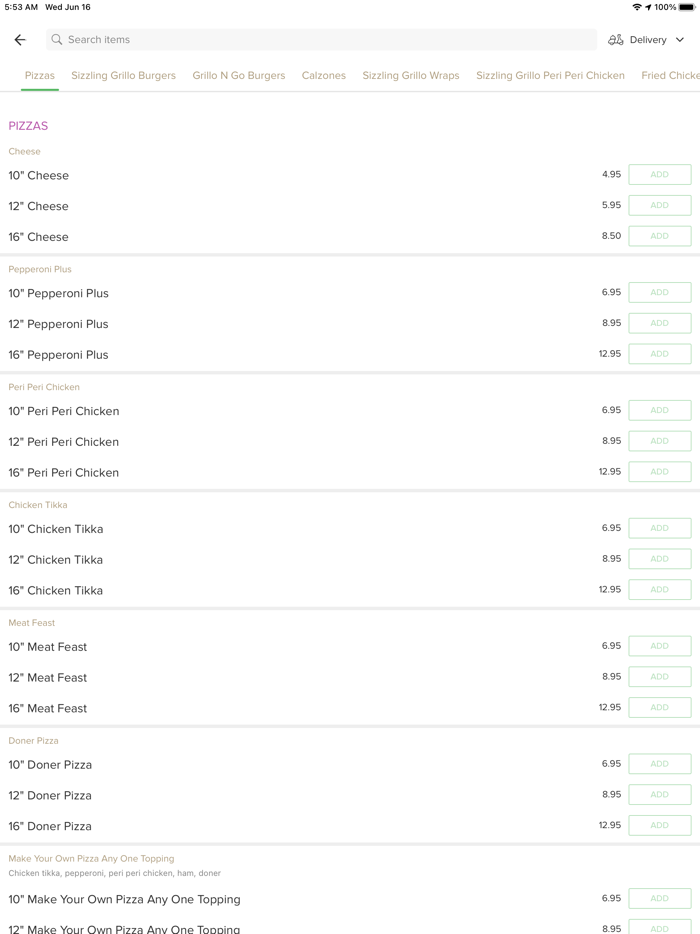
Task: Tap the back arrow icon
Action: 20,40
